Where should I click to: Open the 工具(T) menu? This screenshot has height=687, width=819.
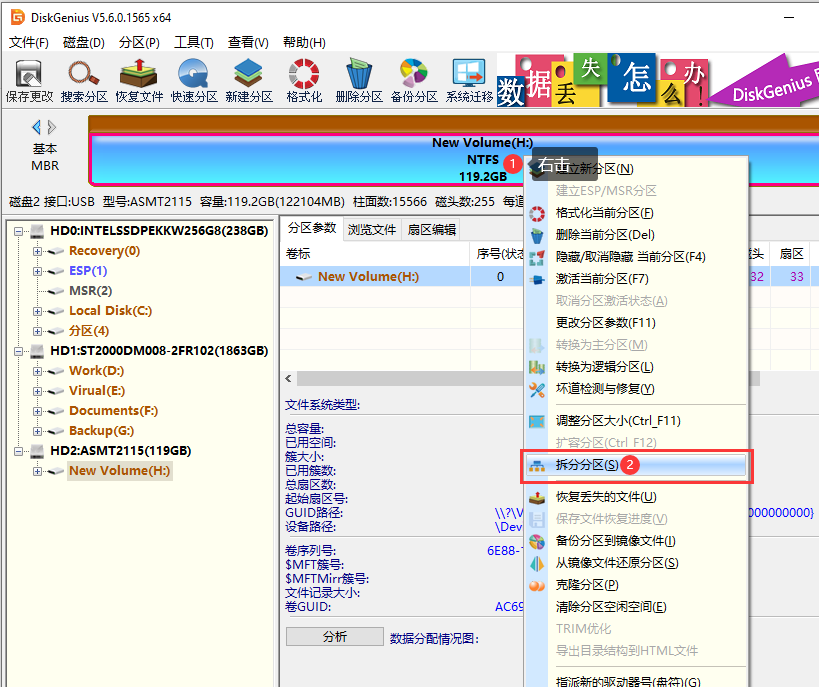click(194, 42)
